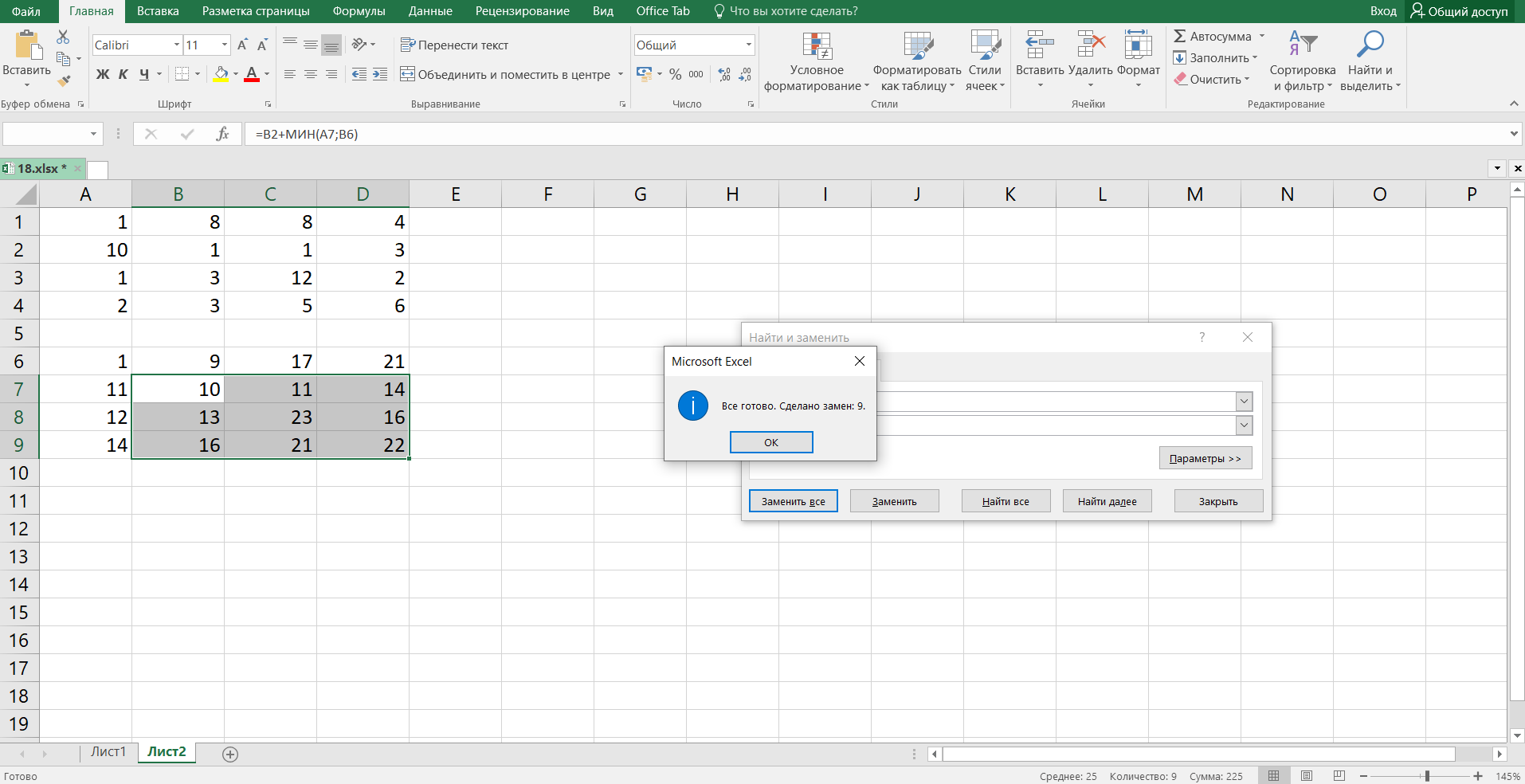This screenshot has width=1525, height=784.
Task: Open Сортировка и фильтр menu
Action: pos(1303,62)
